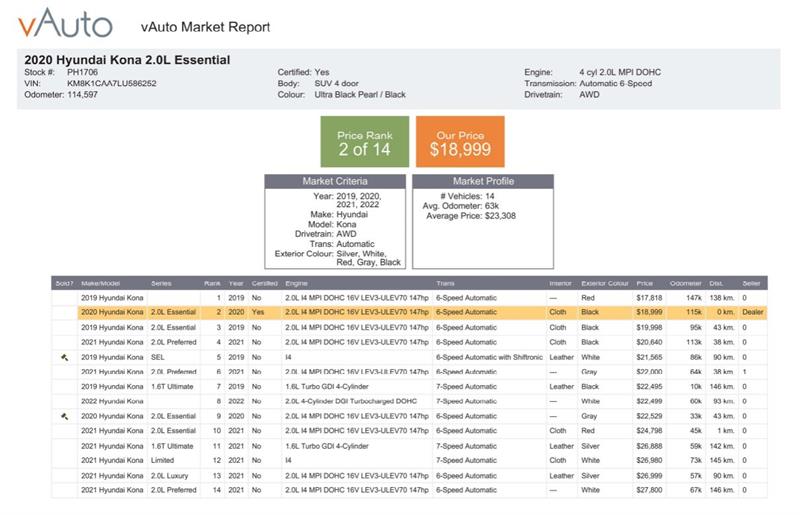Click the distance cell 138 km
800x515 pixels.
pyautogui.click(x=721, y=298)
